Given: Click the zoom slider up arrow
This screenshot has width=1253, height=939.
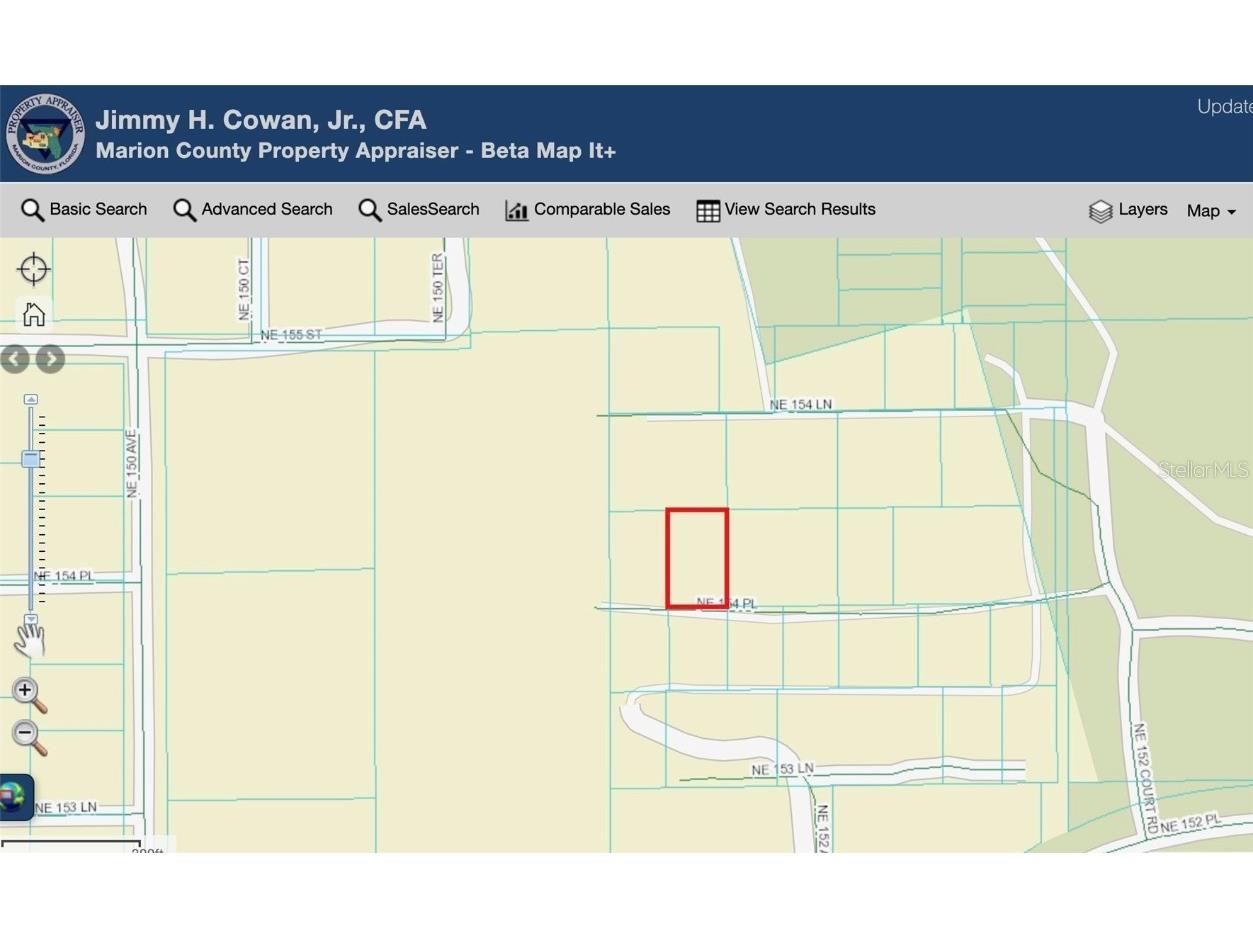Looking at the screenshot, I should tap(30, 397).
